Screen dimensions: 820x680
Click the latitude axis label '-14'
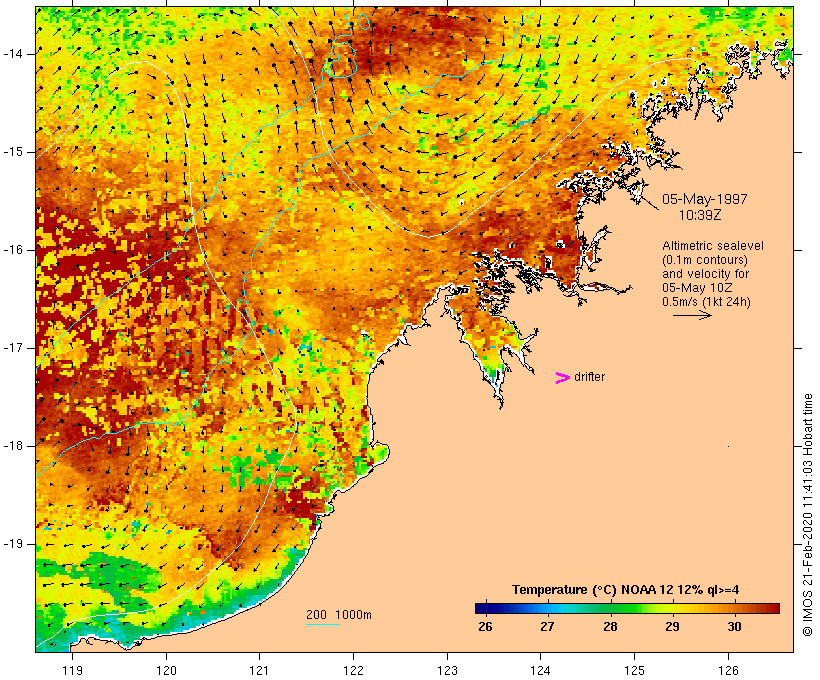click(13, 54)
